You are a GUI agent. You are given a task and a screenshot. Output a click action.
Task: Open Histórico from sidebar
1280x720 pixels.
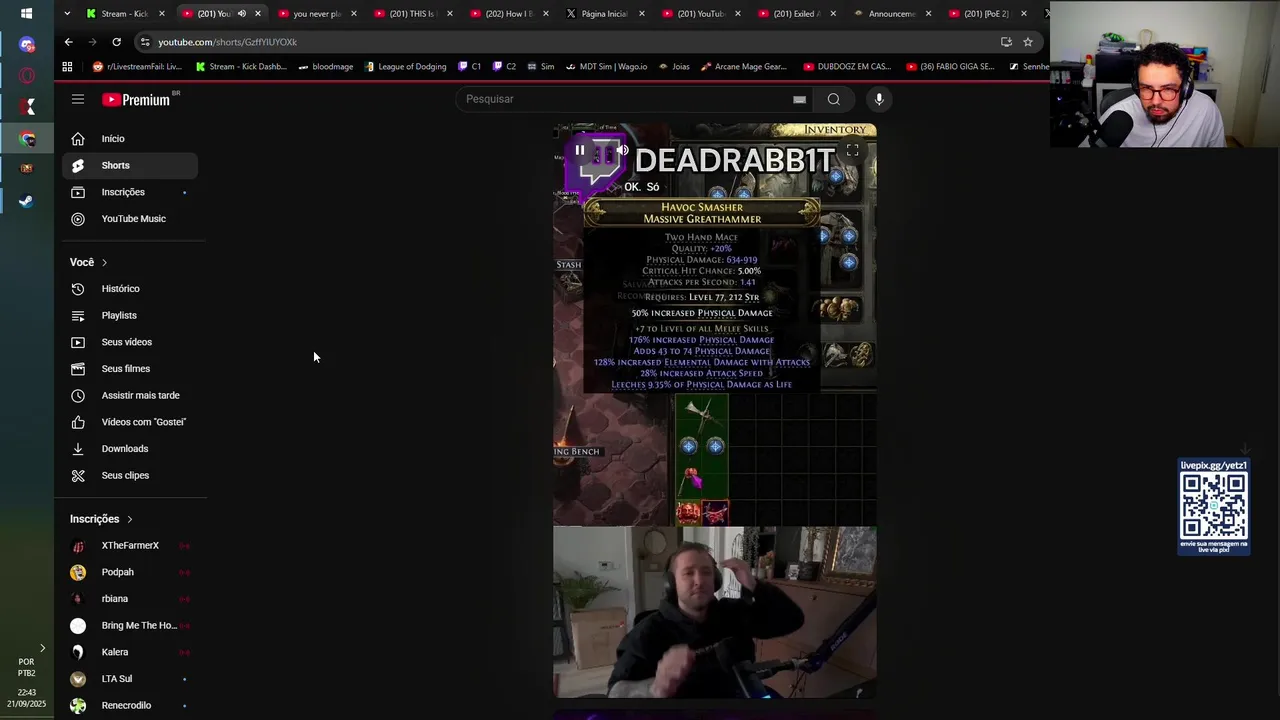(130, 289)
